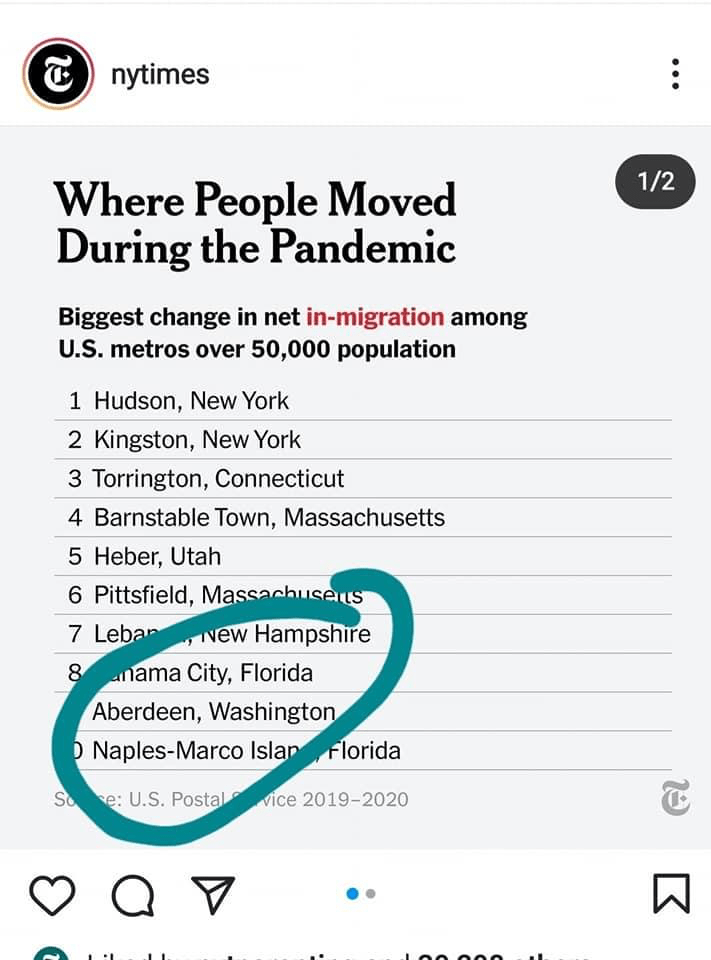Tap Kingston, New York list row
This screenshot has height=960, width=711.
[196, 440]
